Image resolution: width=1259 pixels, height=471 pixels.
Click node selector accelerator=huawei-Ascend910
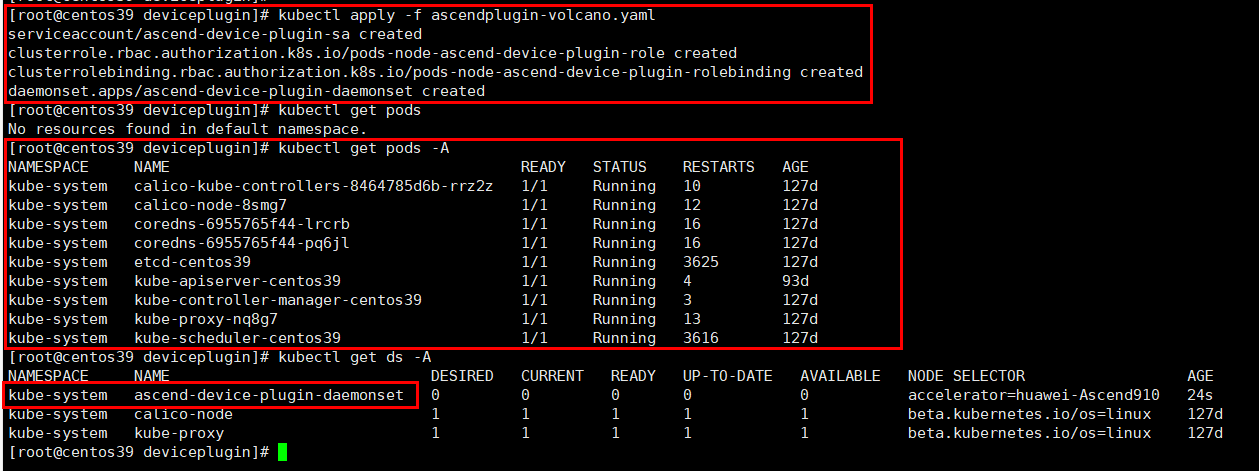tap(1034, 395)
